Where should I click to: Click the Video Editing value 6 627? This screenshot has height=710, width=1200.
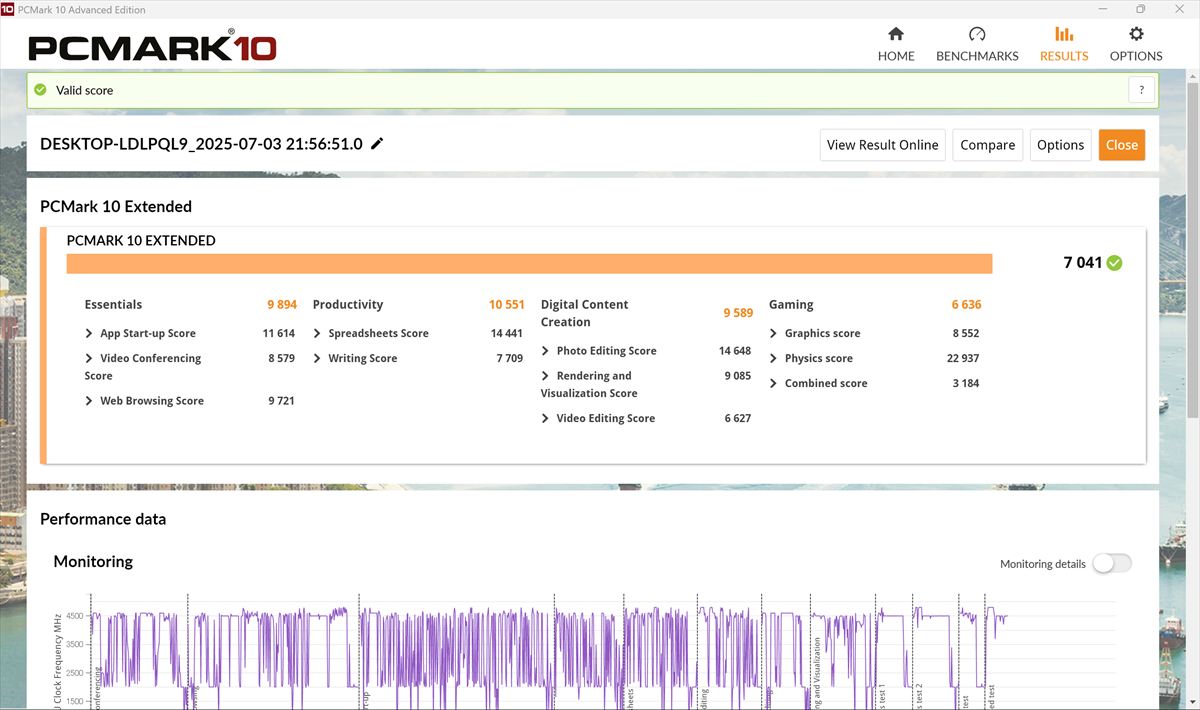point(738,419)
